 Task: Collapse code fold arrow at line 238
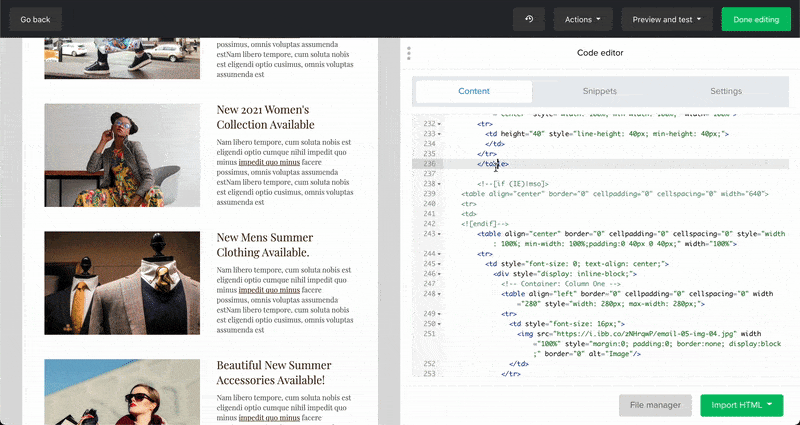click(439, 184)
